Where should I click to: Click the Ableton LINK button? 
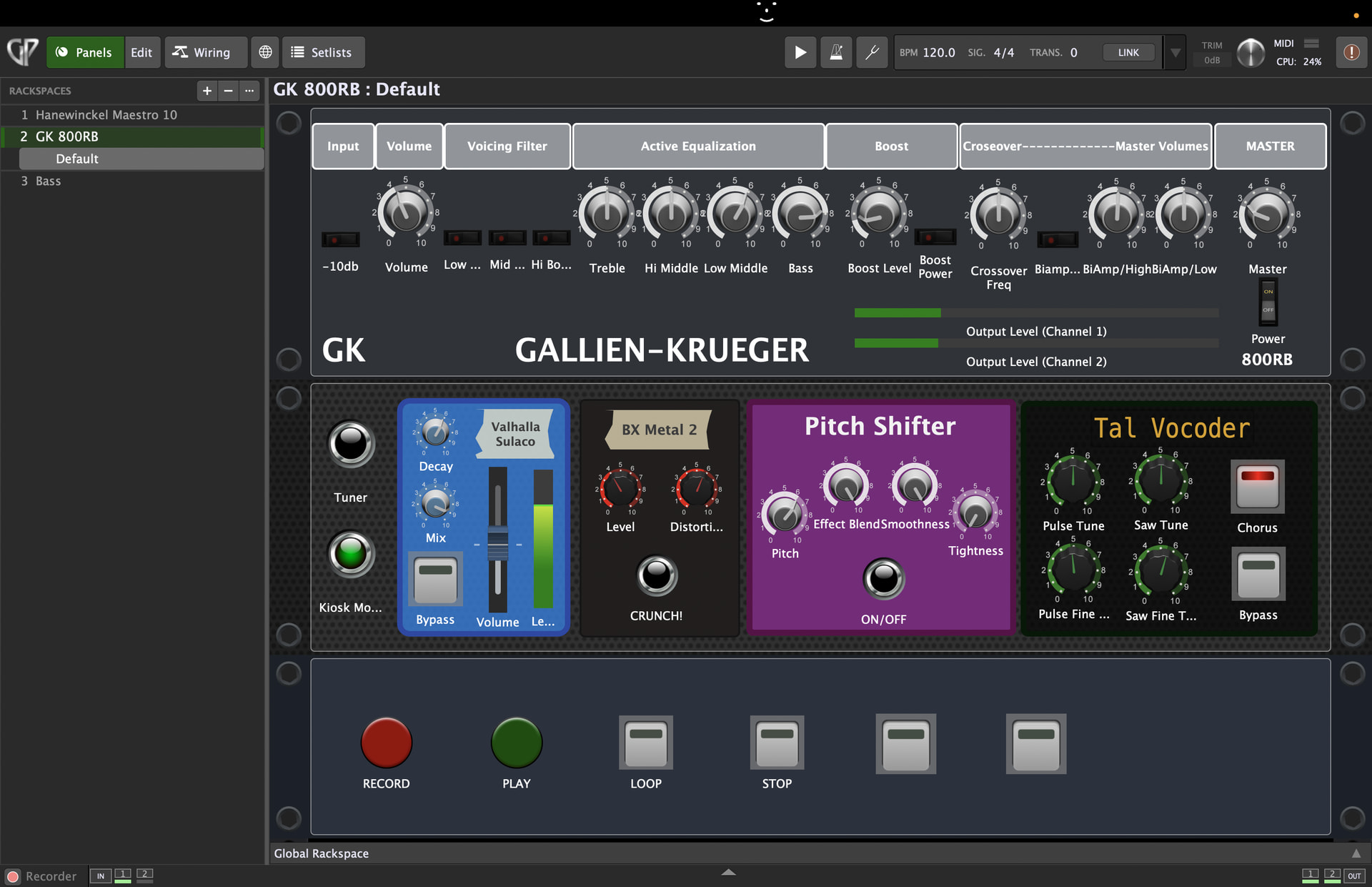tap(1128, 52)
